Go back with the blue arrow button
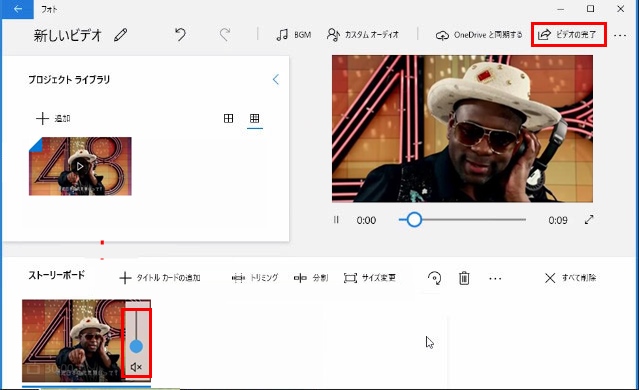 point(18,9)
